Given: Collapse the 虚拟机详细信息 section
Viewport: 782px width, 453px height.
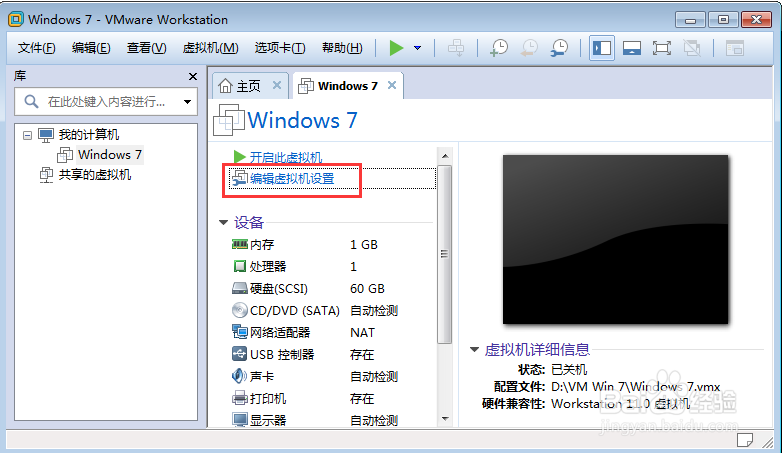Looking at the screenshot, I should 474,349.
